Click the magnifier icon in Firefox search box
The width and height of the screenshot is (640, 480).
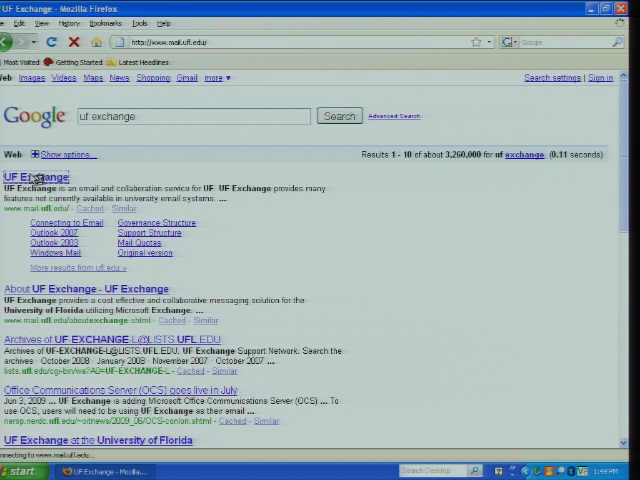point(617,42)
